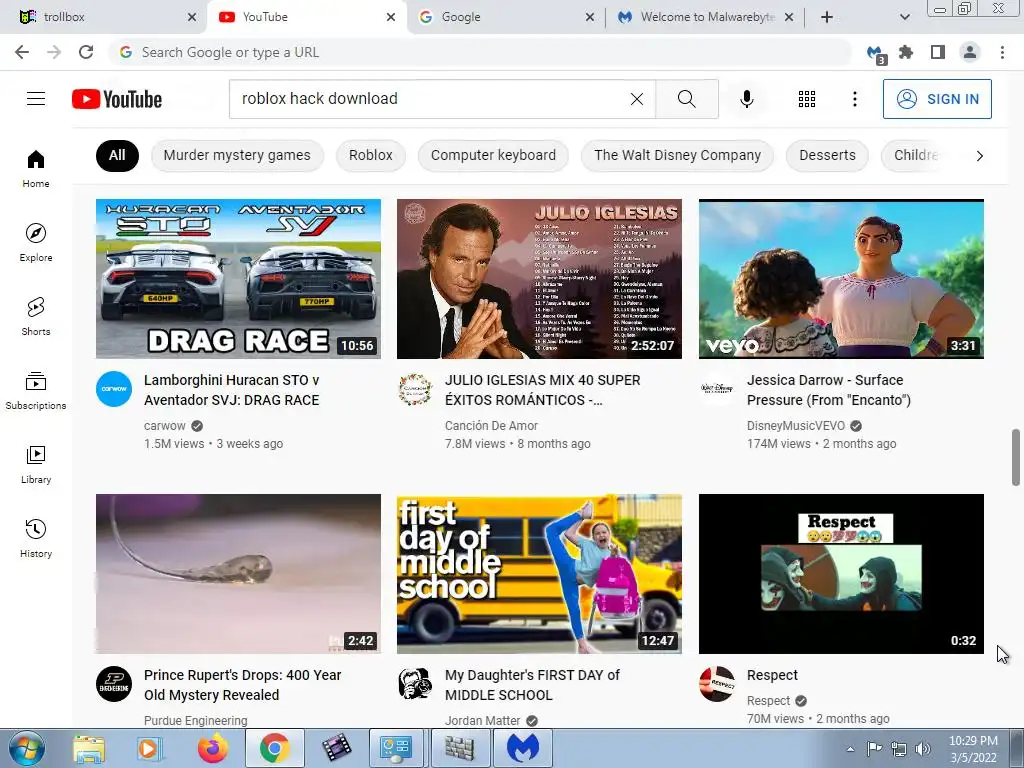Select The Walt Disney Company chip
Image resolution: width=1024 pixels, height=768 pixels.
point(677,155)
